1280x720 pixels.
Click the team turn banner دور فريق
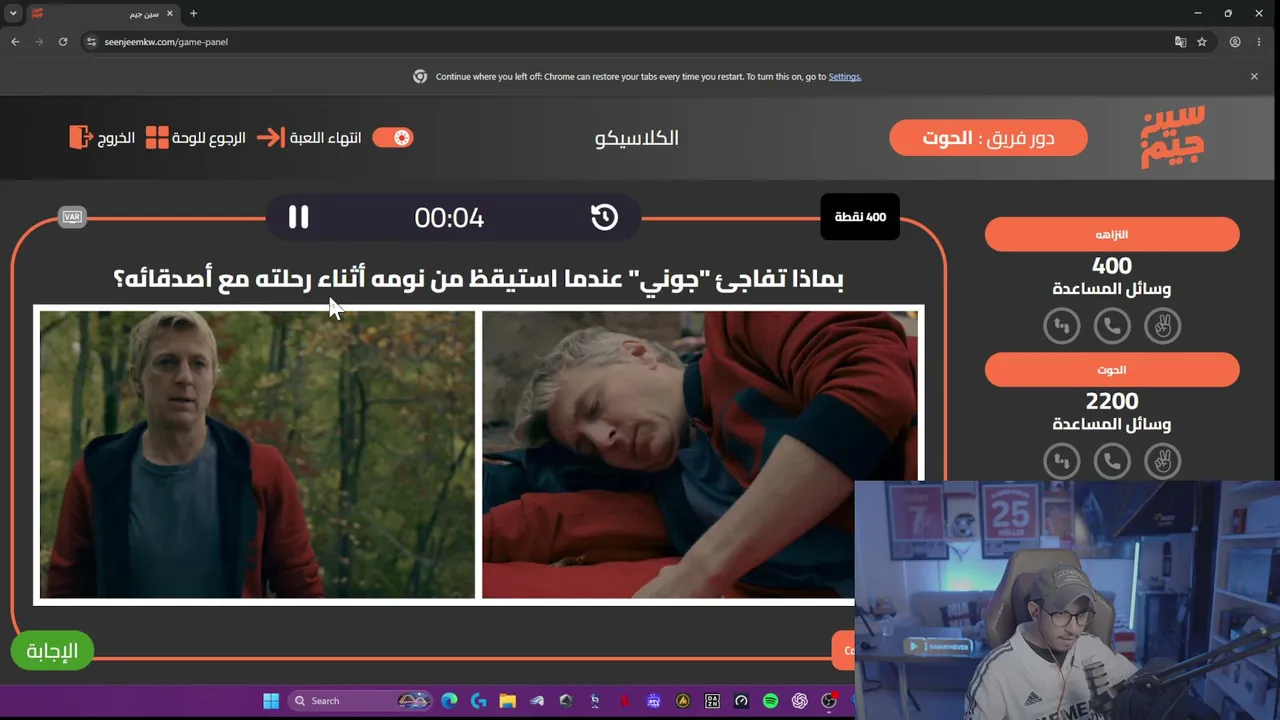(x=988, y=137)
